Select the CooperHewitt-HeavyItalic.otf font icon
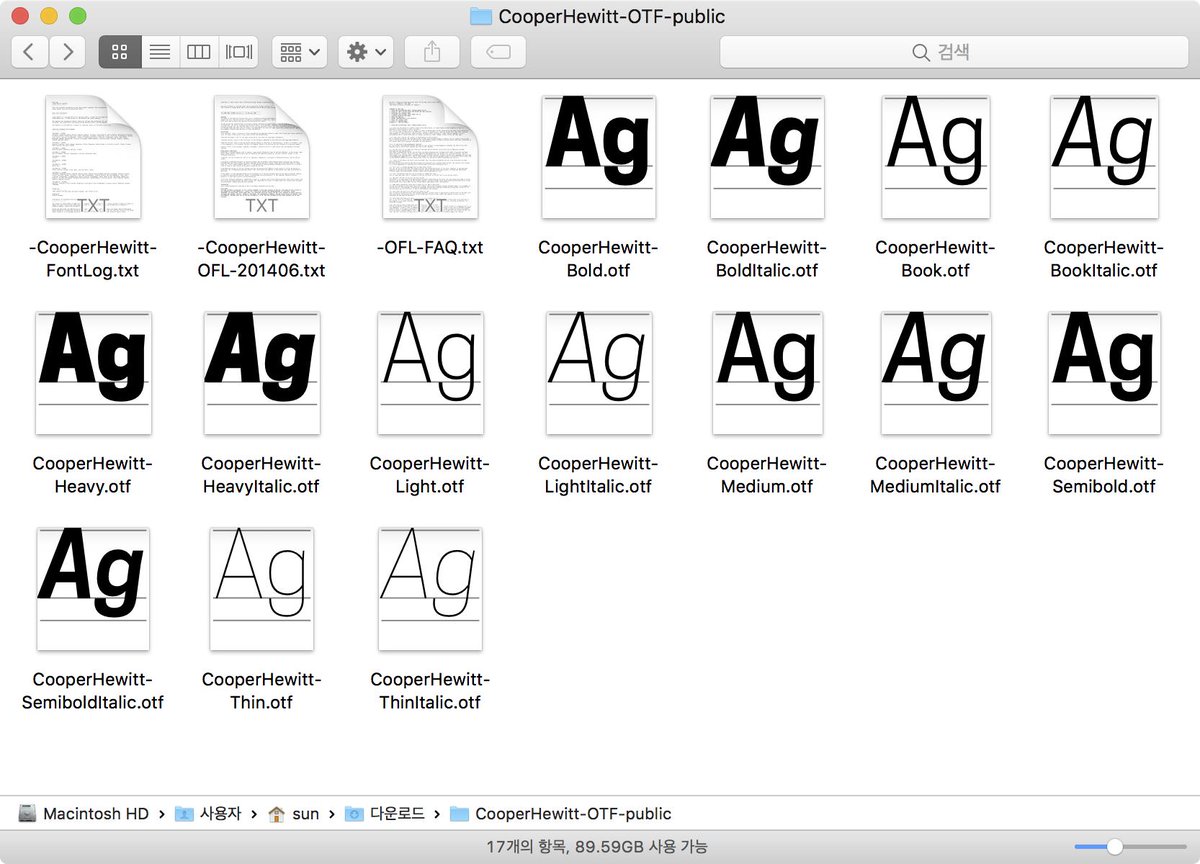The image size is (1200, 864). click(x=261, y=373)
